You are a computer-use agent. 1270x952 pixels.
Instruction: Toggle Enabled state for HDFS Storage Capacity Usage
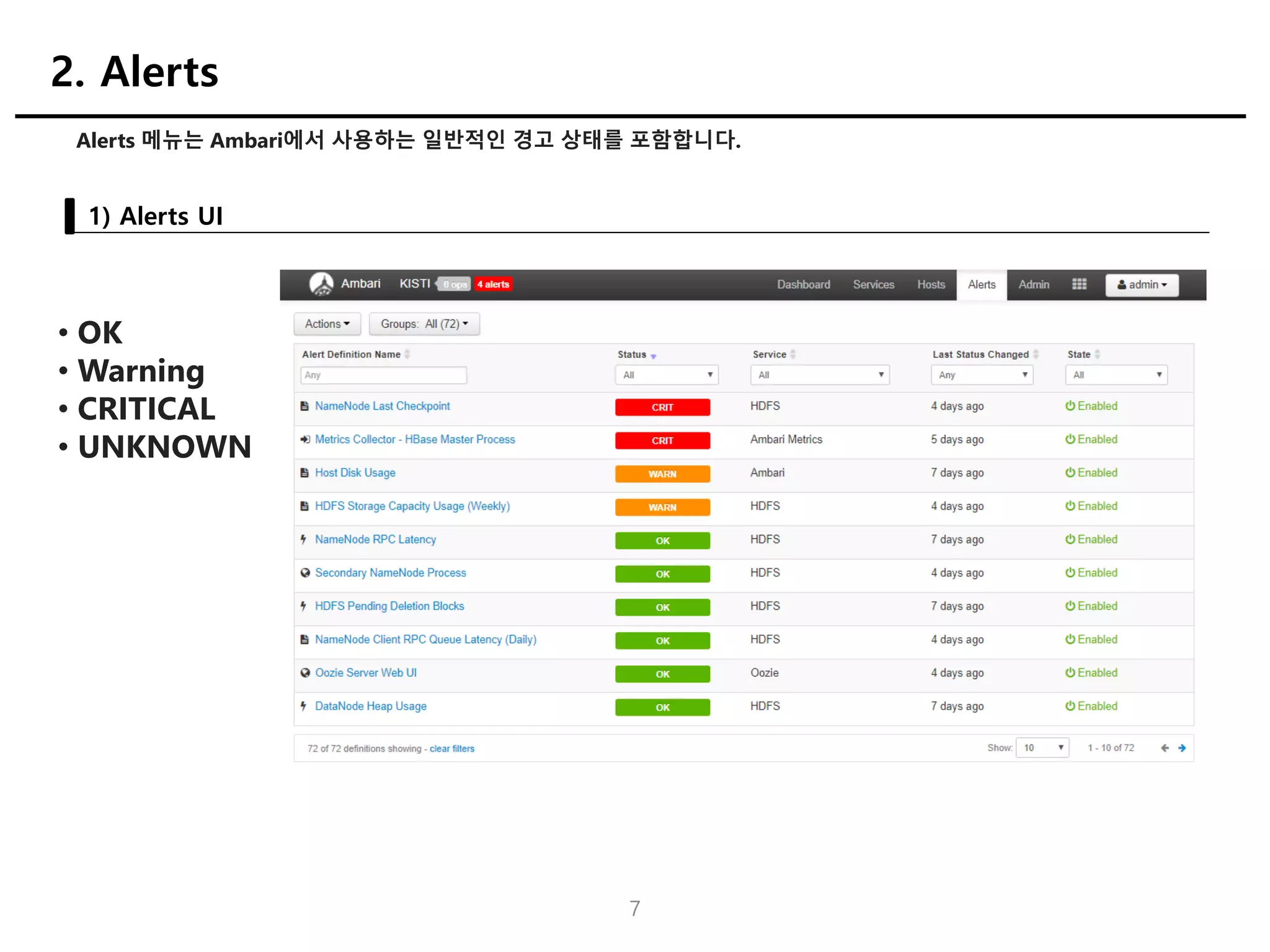point(1091,506)
